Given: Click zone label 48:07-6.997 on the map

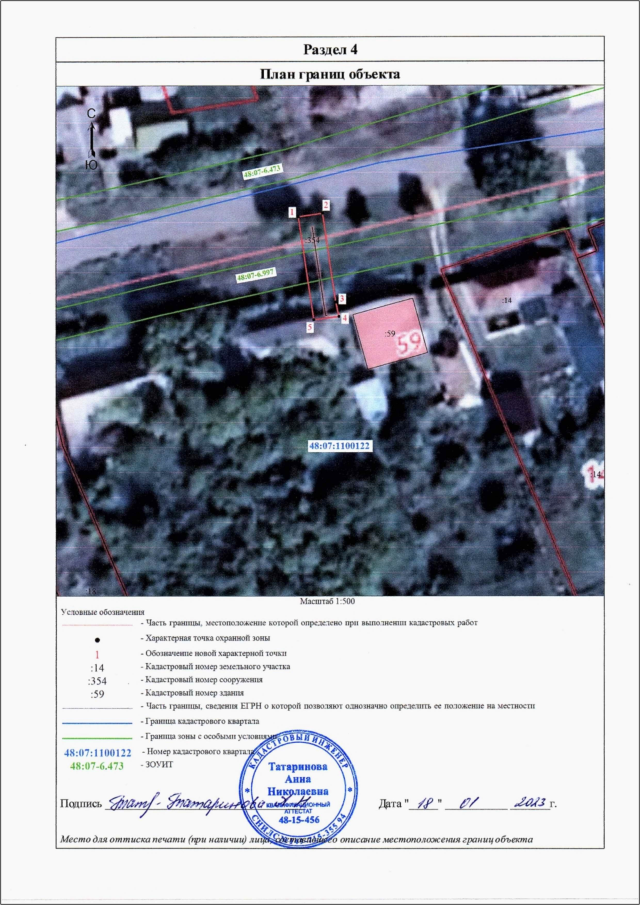Looking at the screenshot, I should click(258, 273).
